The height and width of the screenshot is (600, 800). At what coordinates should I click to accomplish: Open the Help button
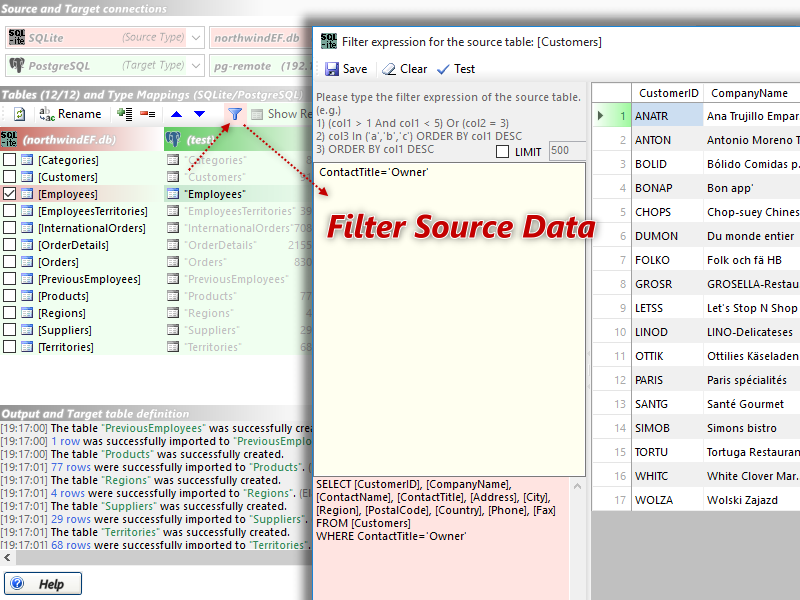(x=43, y=583)
